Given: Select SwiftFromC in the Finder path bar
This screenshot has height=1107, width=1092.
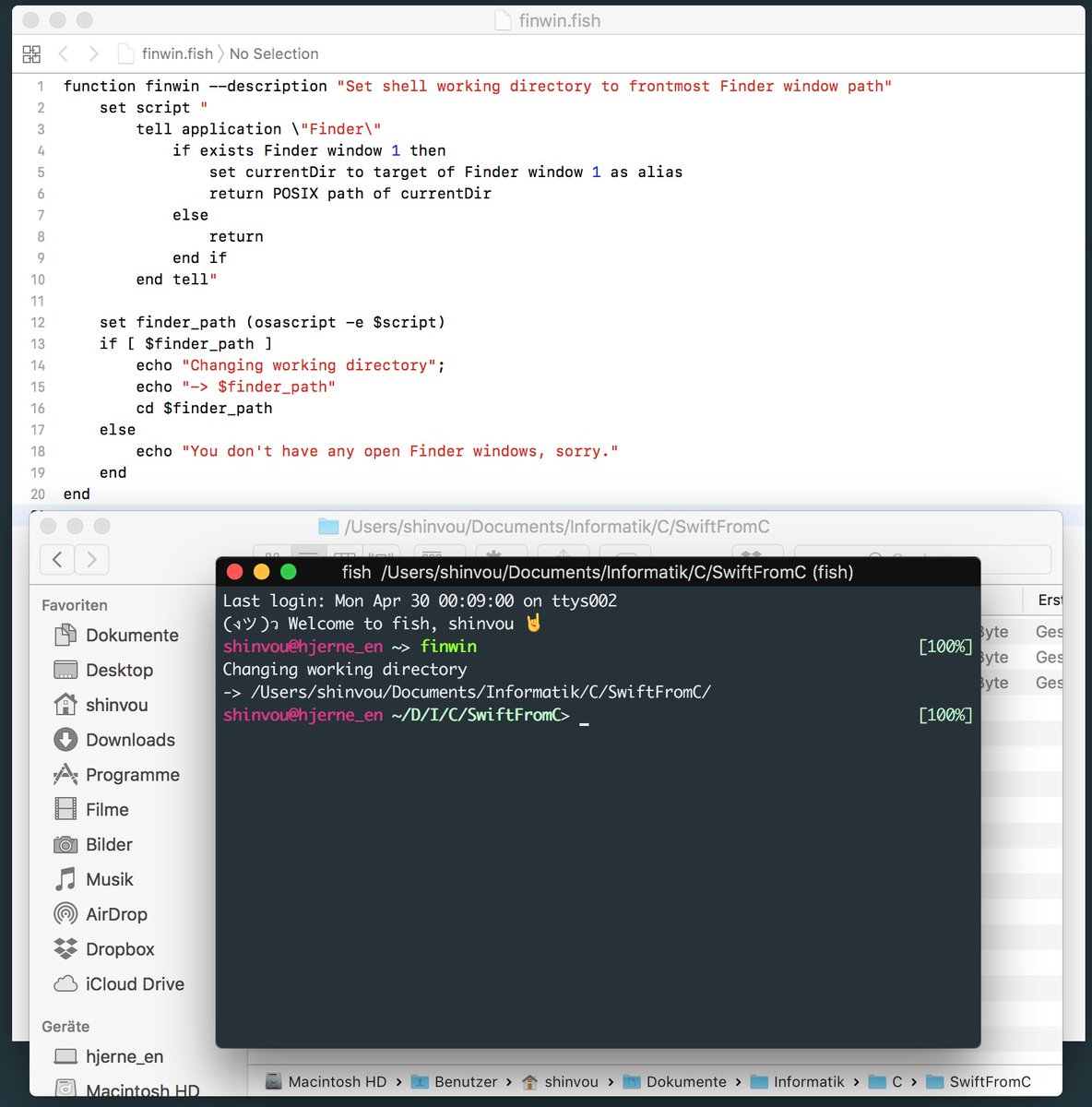Looking at the screenshot, I should (x=979, y=1082).
